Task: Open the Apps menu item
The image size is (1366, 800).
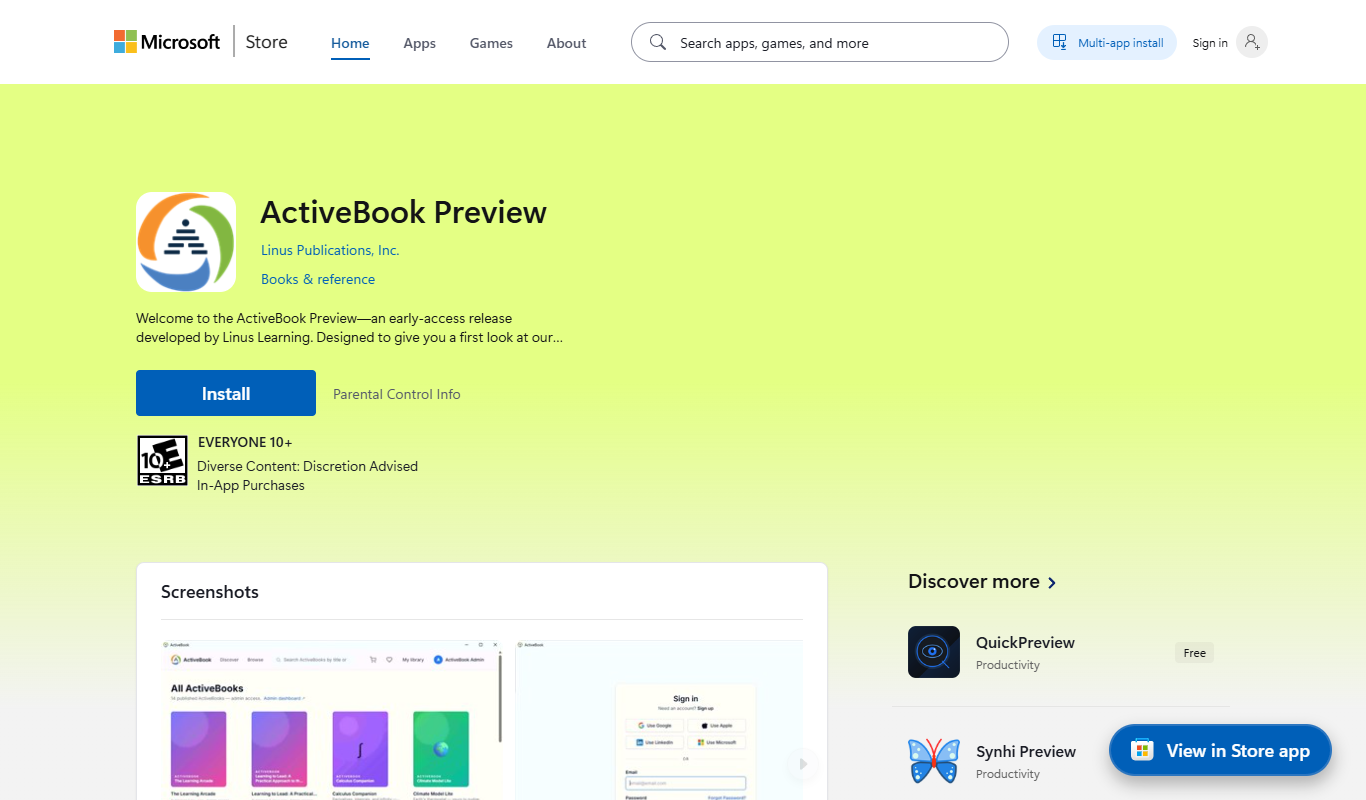Action: (x=420, y=43)
